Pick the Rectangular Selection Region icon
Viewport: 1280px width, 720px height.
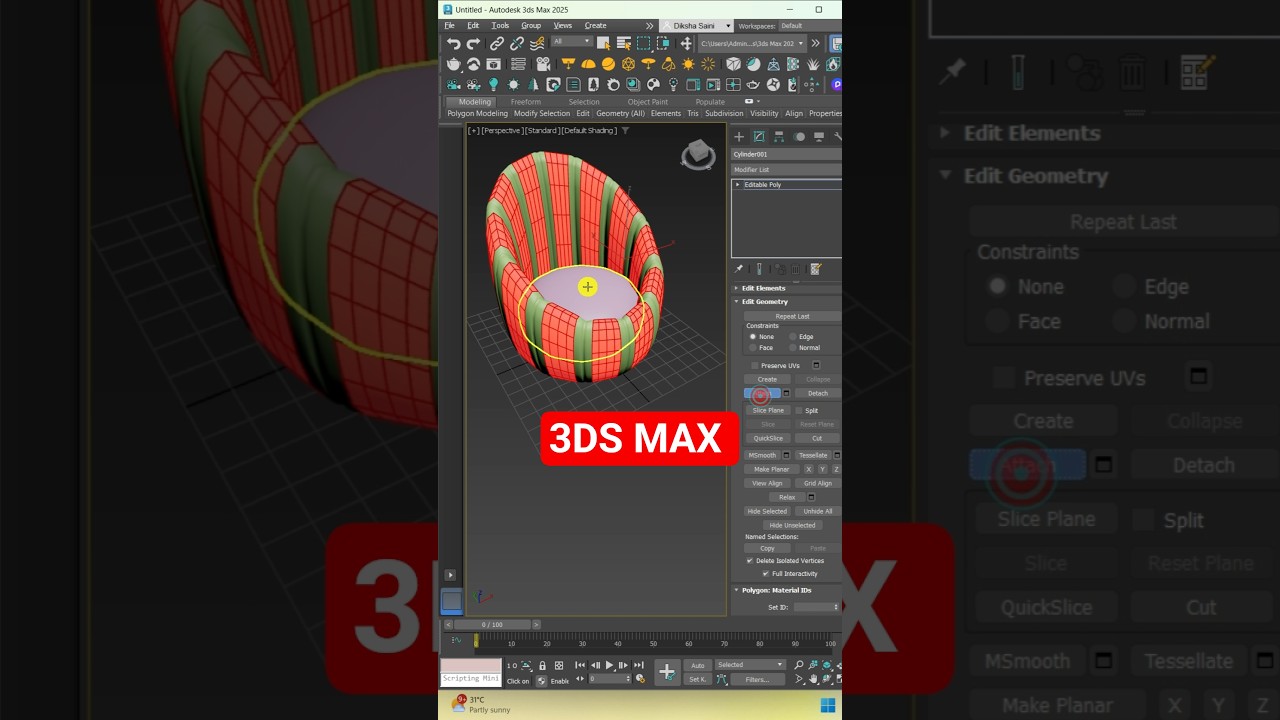(x=644, y=43)
